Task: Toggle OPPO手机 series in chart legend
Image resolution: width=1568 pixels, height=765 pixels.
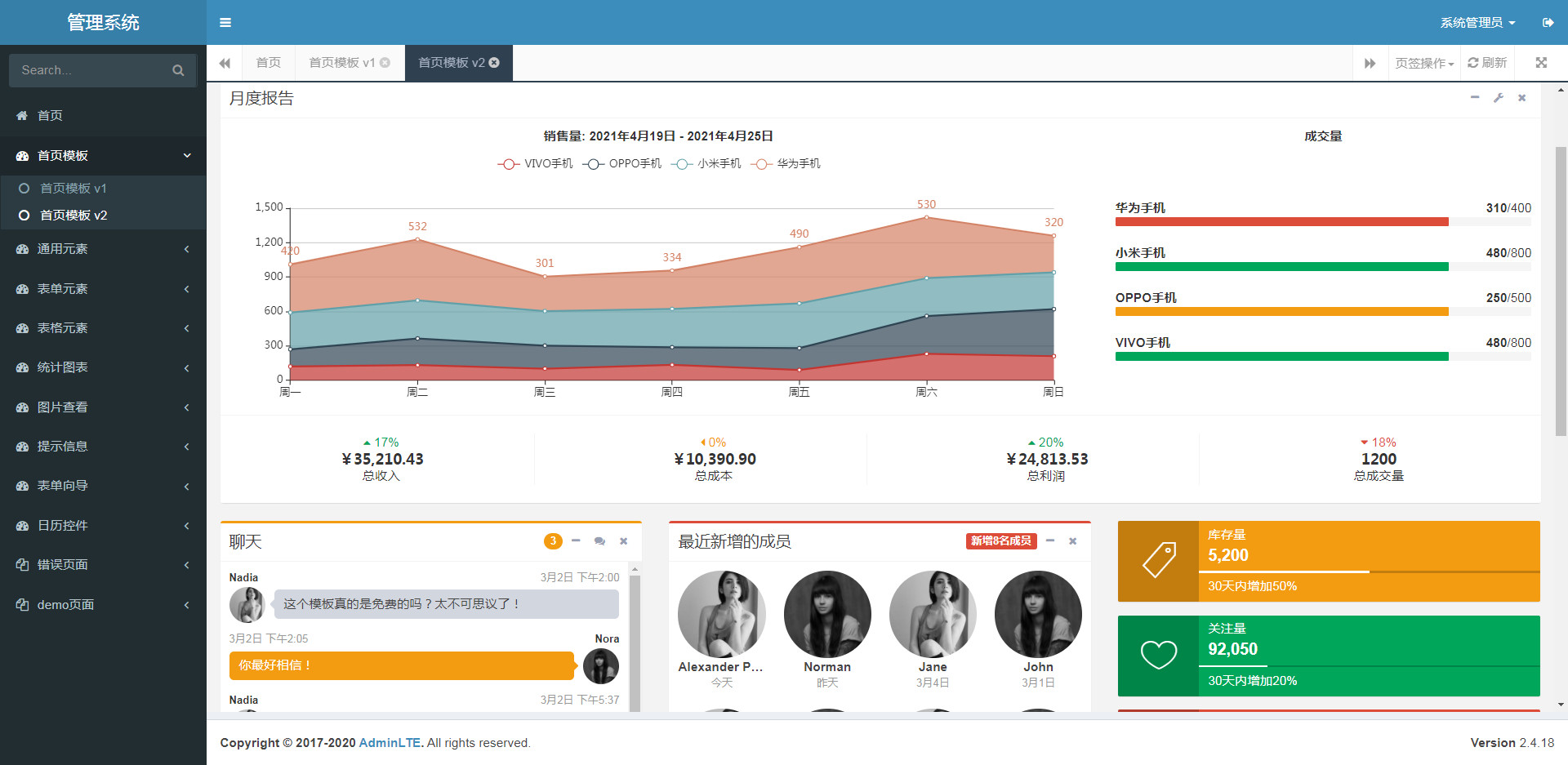Action: pos(622,164)
